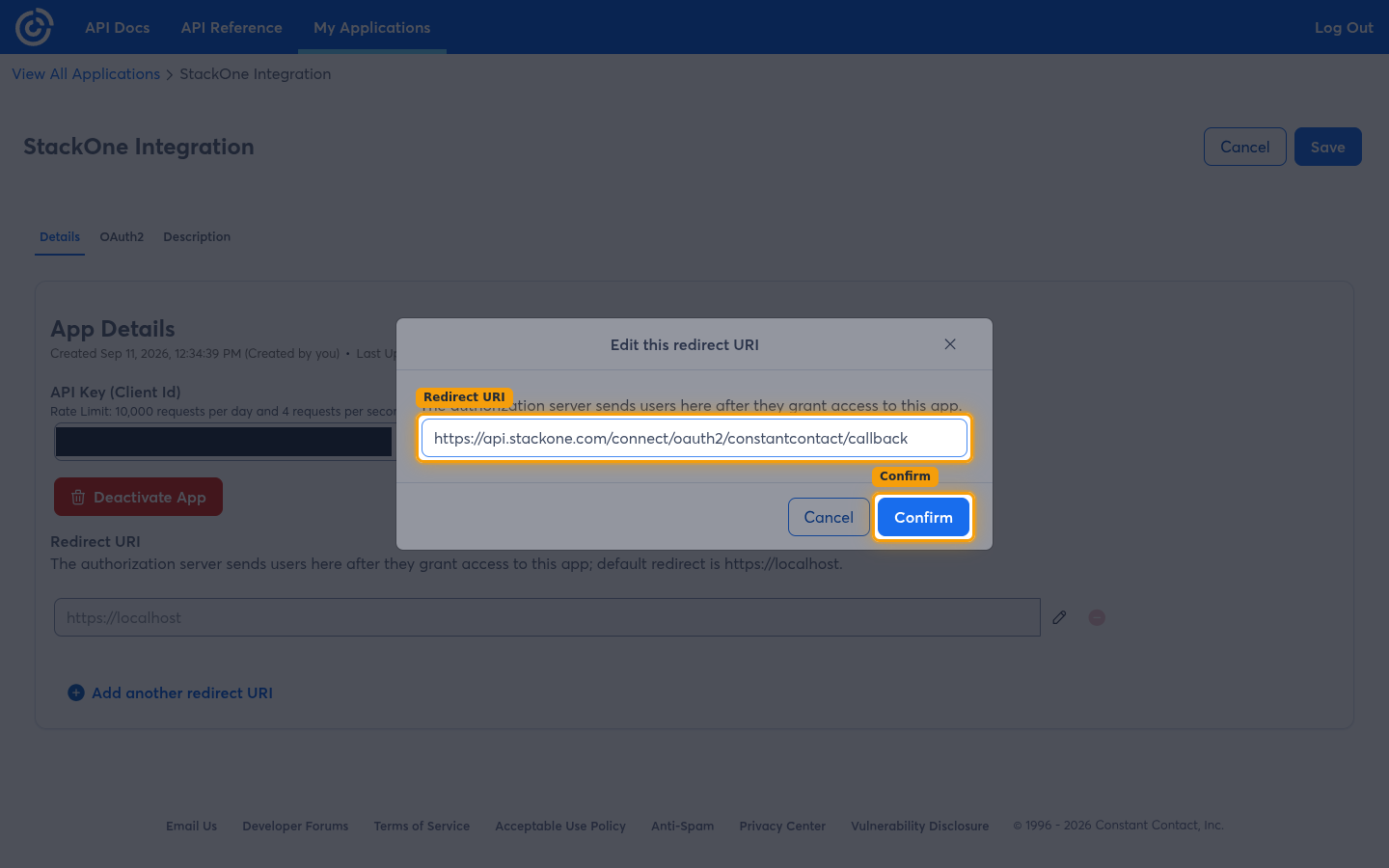Click the App Details heading
This screenshot has height=868, width=1389.
(113, 329)
